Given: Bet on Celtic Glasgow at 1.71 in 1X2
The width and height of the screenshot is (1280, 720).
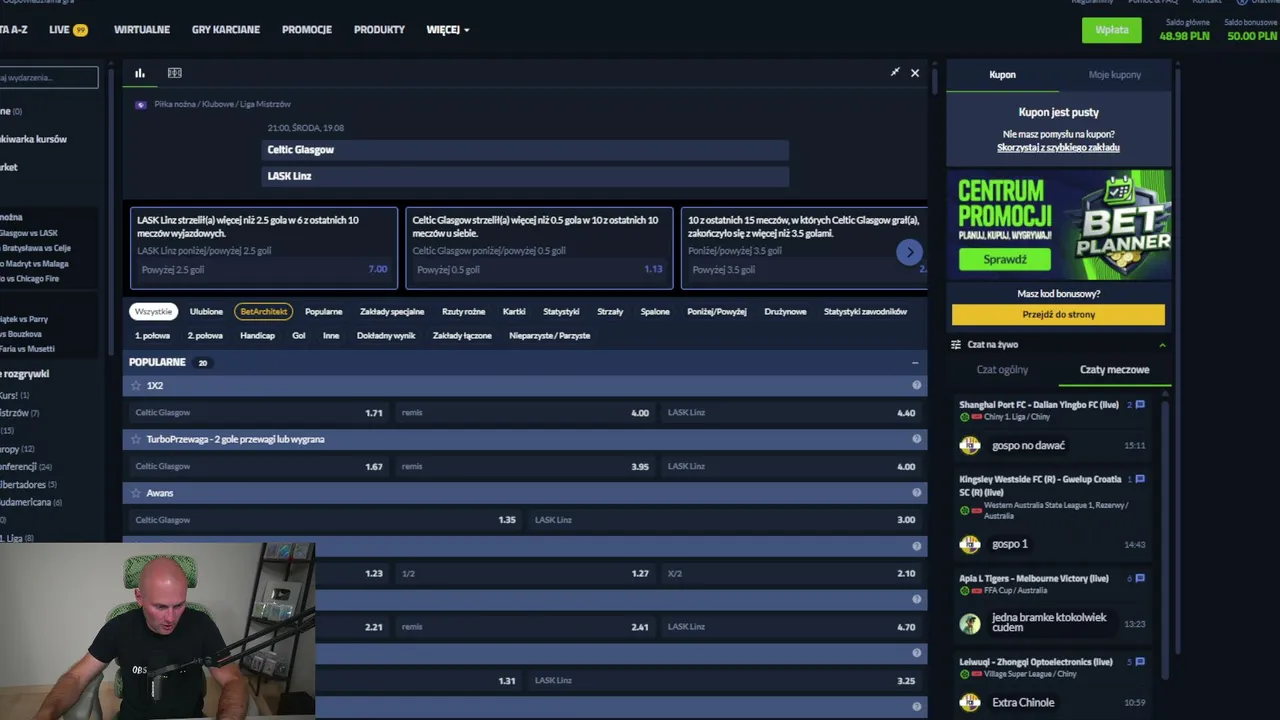Looking at the screenshot, I should click(x=259, y=413).
